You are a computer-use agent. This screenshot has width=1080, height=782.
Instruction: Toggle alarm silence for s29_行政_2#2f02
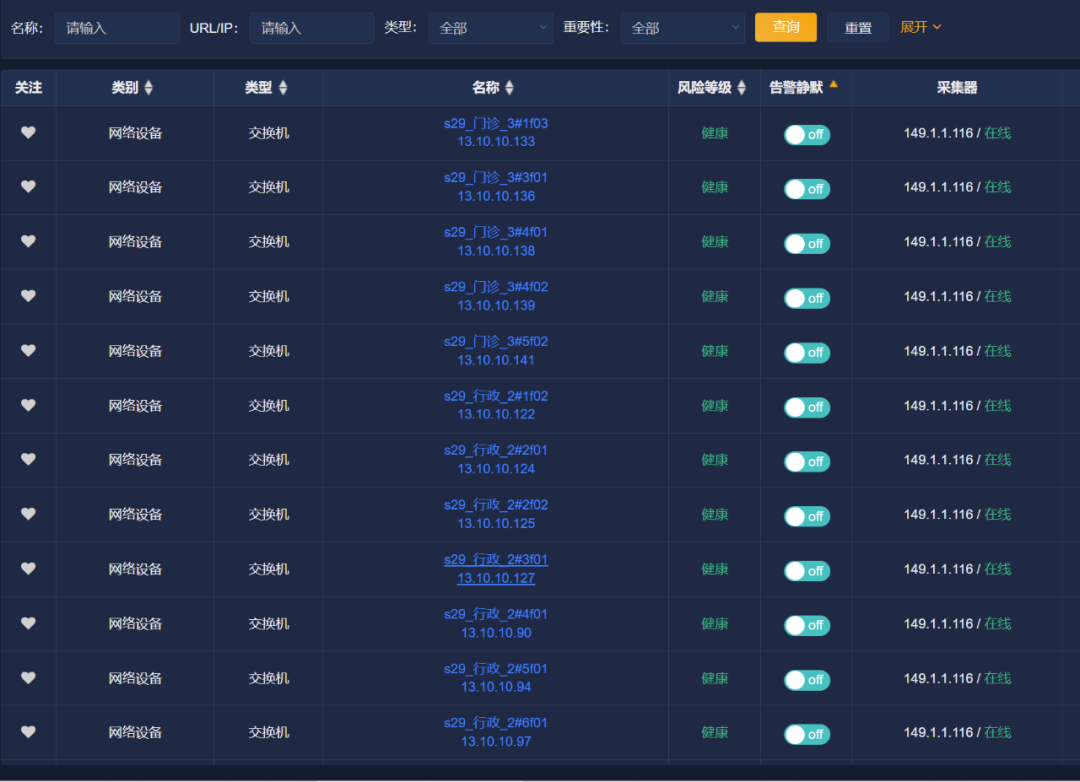[807, 516]
